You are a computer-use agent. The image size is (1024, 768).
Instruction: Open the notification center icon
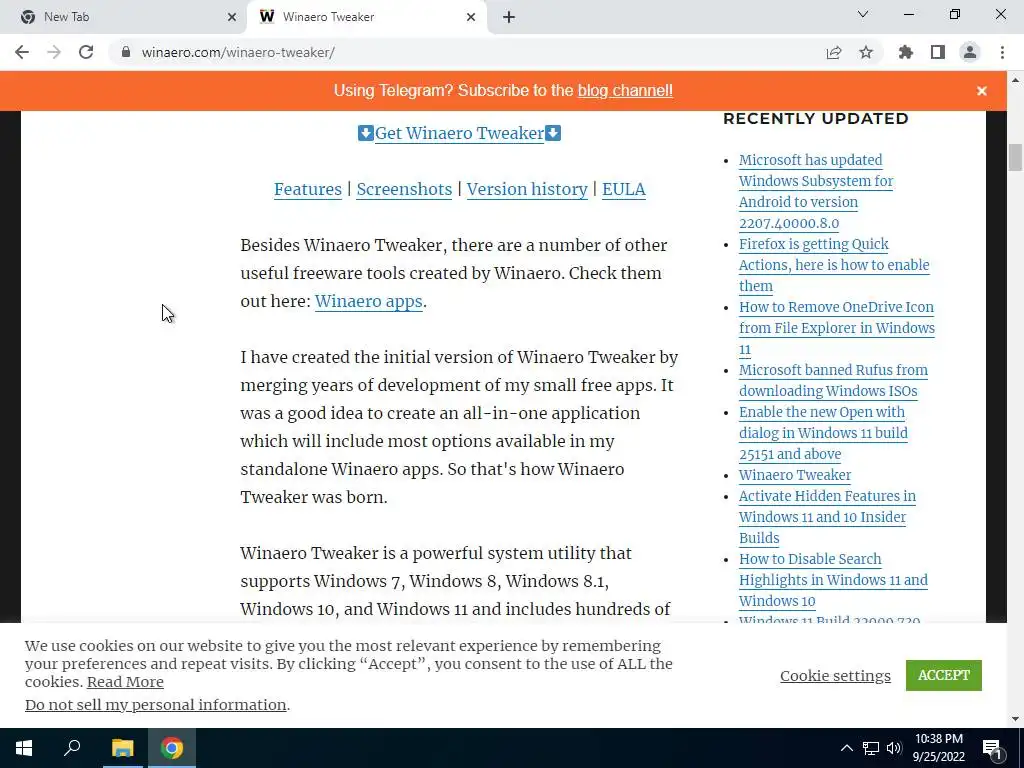(x=992, y=748)
